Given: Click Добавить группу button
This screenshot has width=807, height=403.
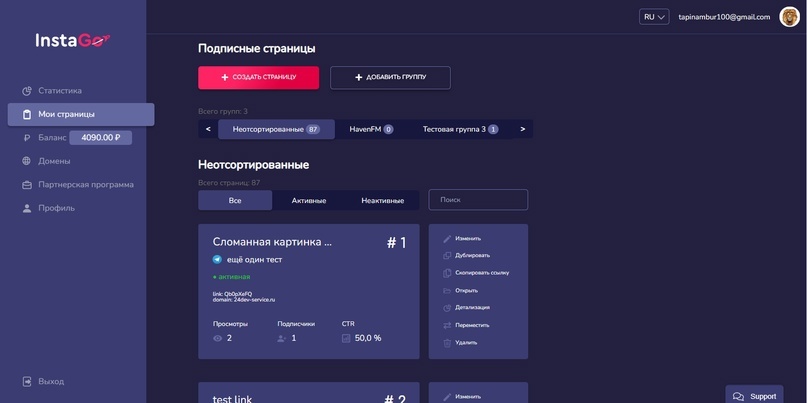Looking at the screenshot, I should click(x=390, y=78).
